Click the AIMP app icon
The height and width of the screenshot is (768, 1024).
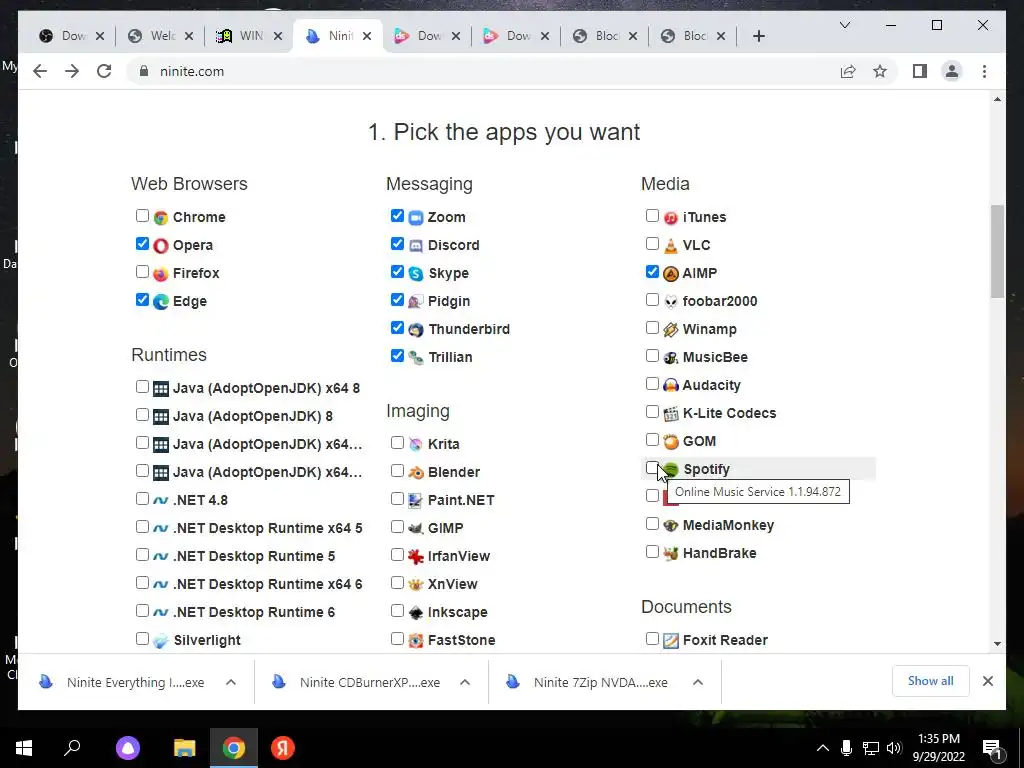[671, 274]
